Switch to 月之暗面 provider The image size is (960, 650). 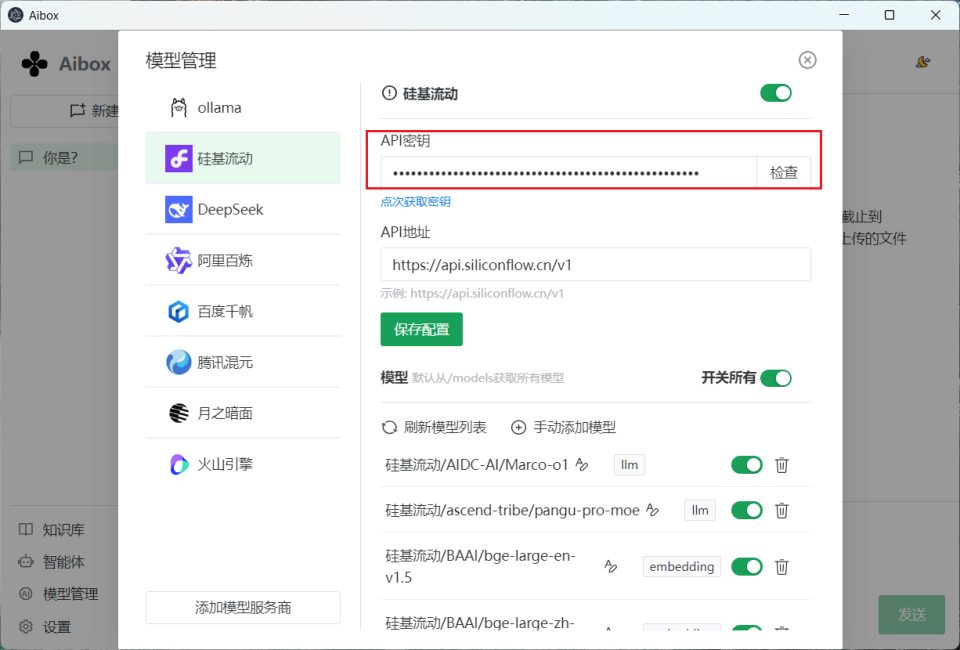click(243, 413)
